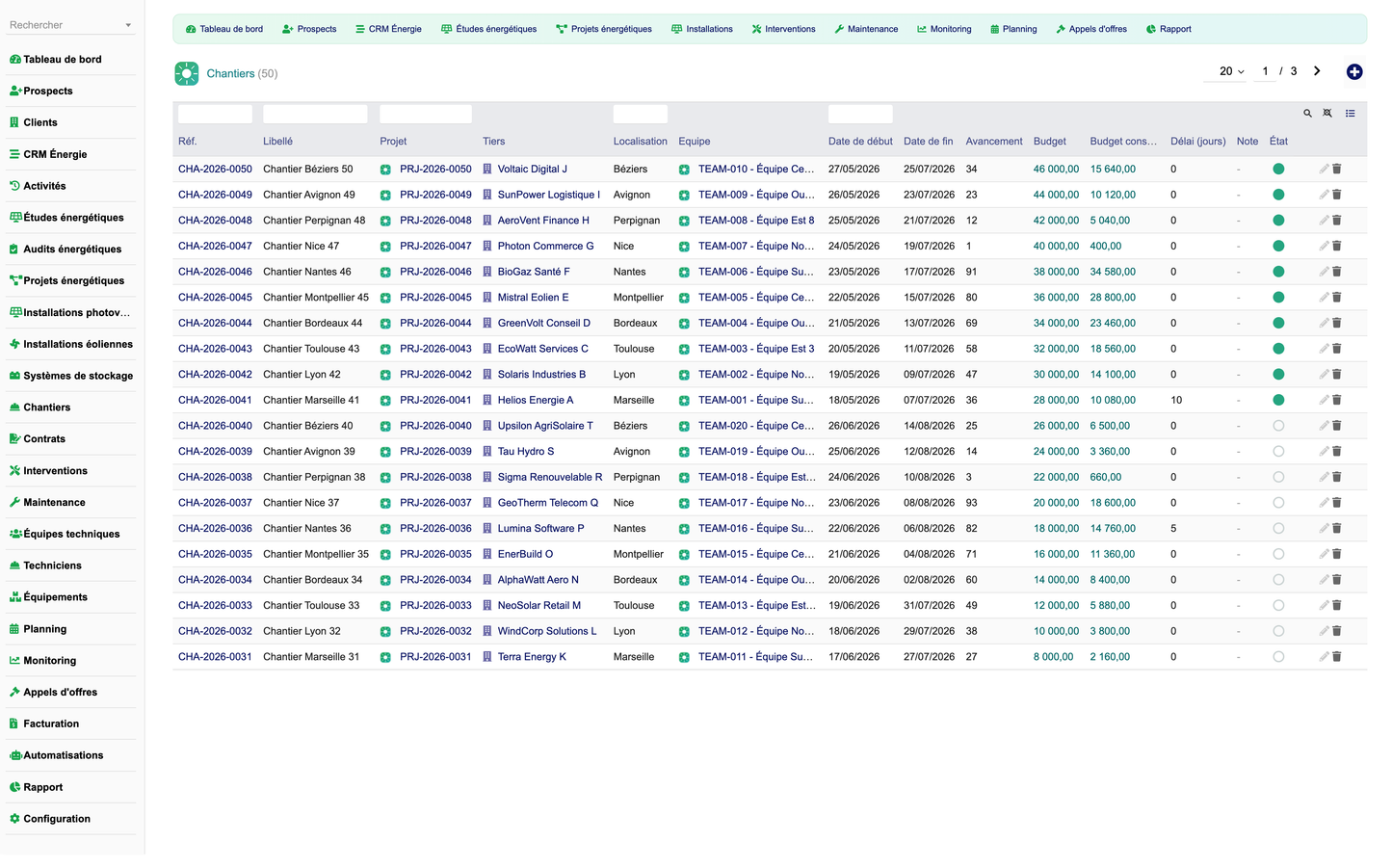
Task: Click the page number field showing 1
Action: [1265, 71]
